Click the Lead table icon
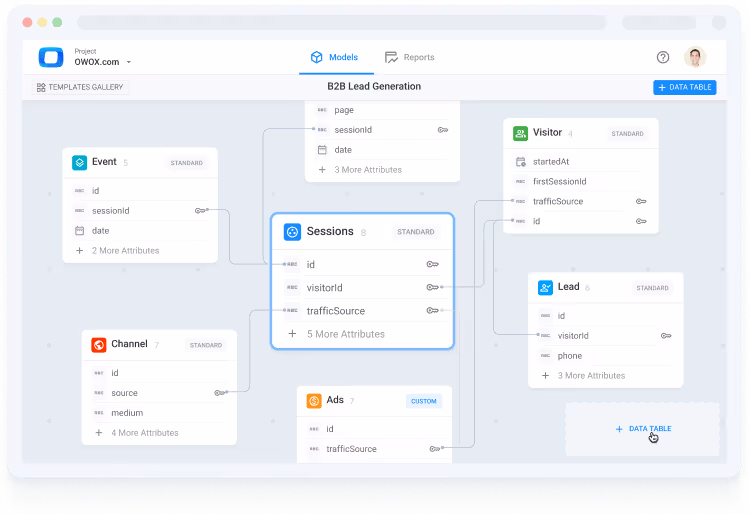This screenshot has width=750, height=514. click(545, 287)
